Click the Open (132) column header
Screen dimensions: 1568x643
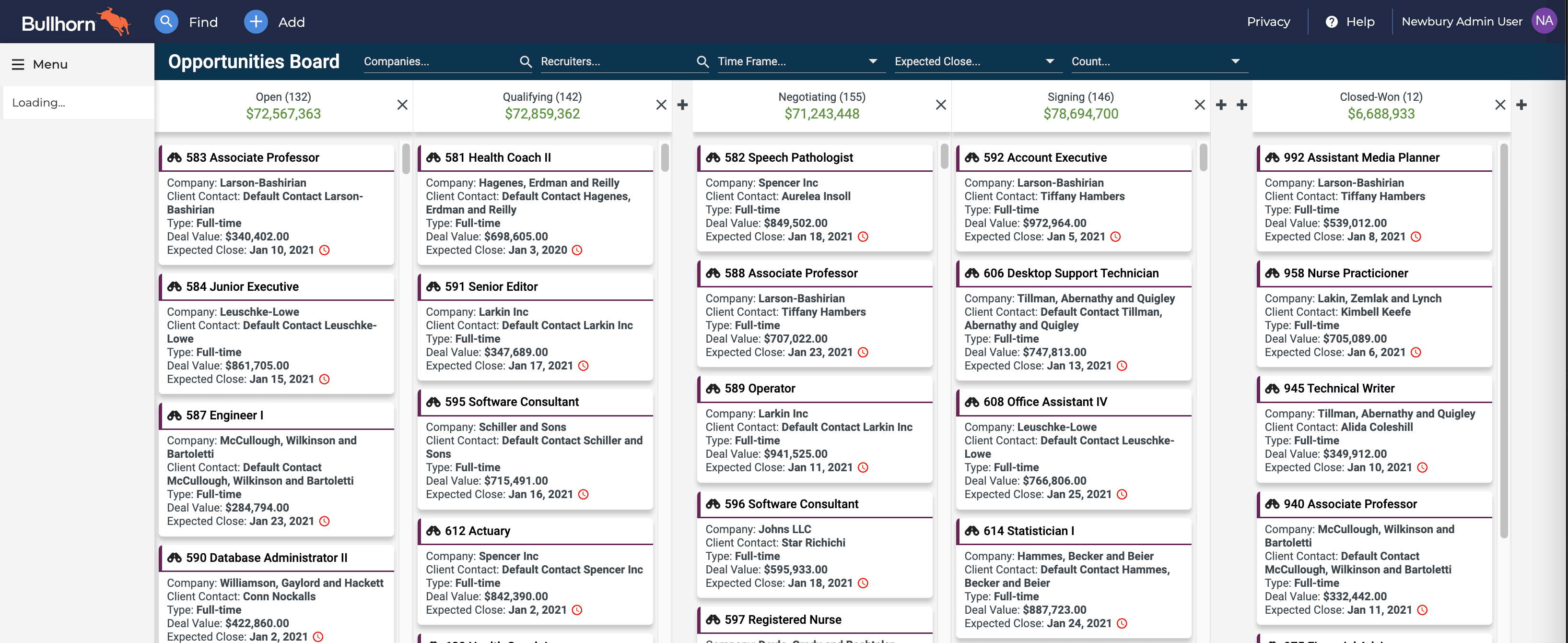point(283,97)
